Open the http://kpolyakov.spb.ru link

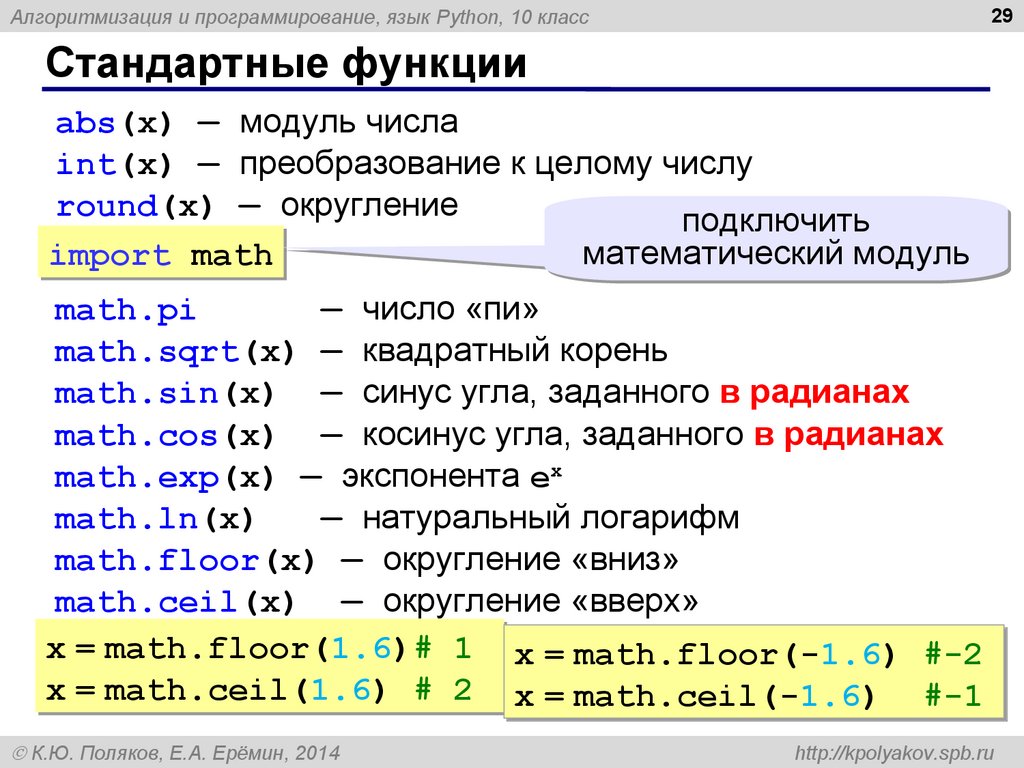point(895,753)
